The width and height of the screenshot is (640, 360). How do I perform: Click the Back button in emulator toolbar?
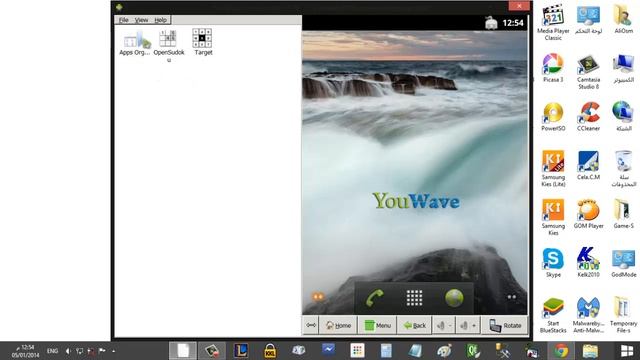414,325
